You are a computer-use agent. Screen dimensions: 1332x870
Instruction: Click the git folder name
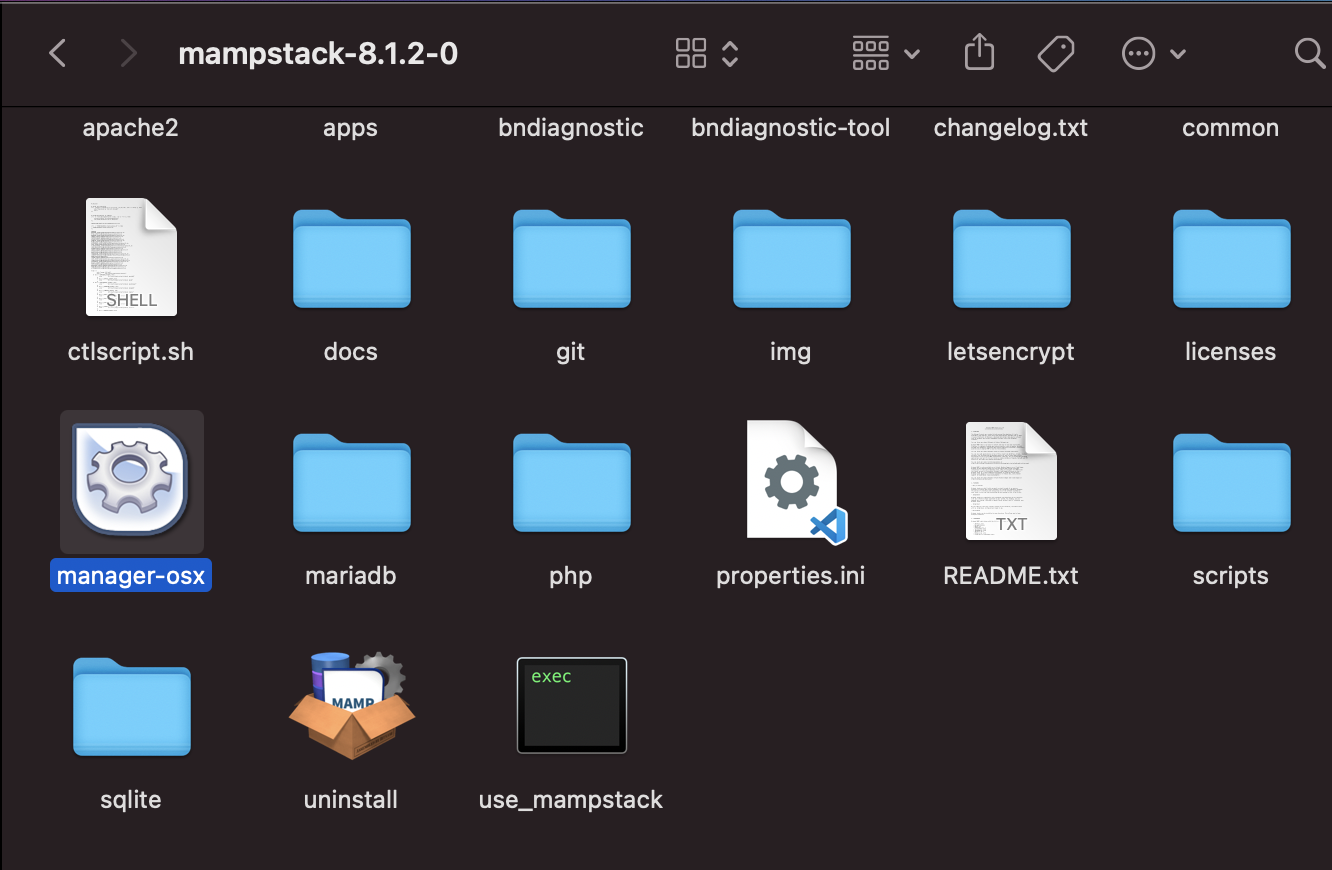point(571,352)
